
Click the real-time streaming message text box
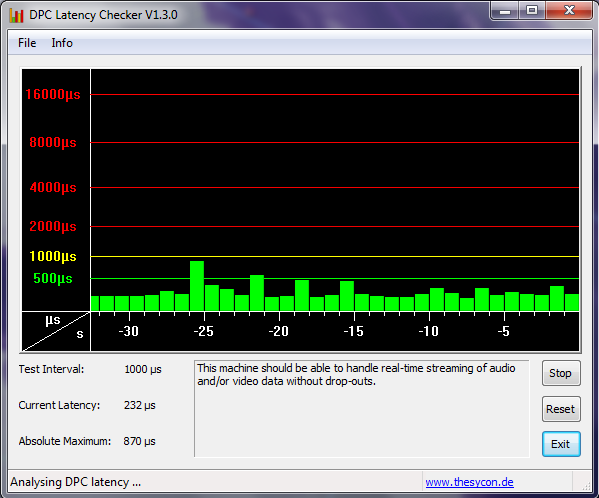[x=361, y=408]
